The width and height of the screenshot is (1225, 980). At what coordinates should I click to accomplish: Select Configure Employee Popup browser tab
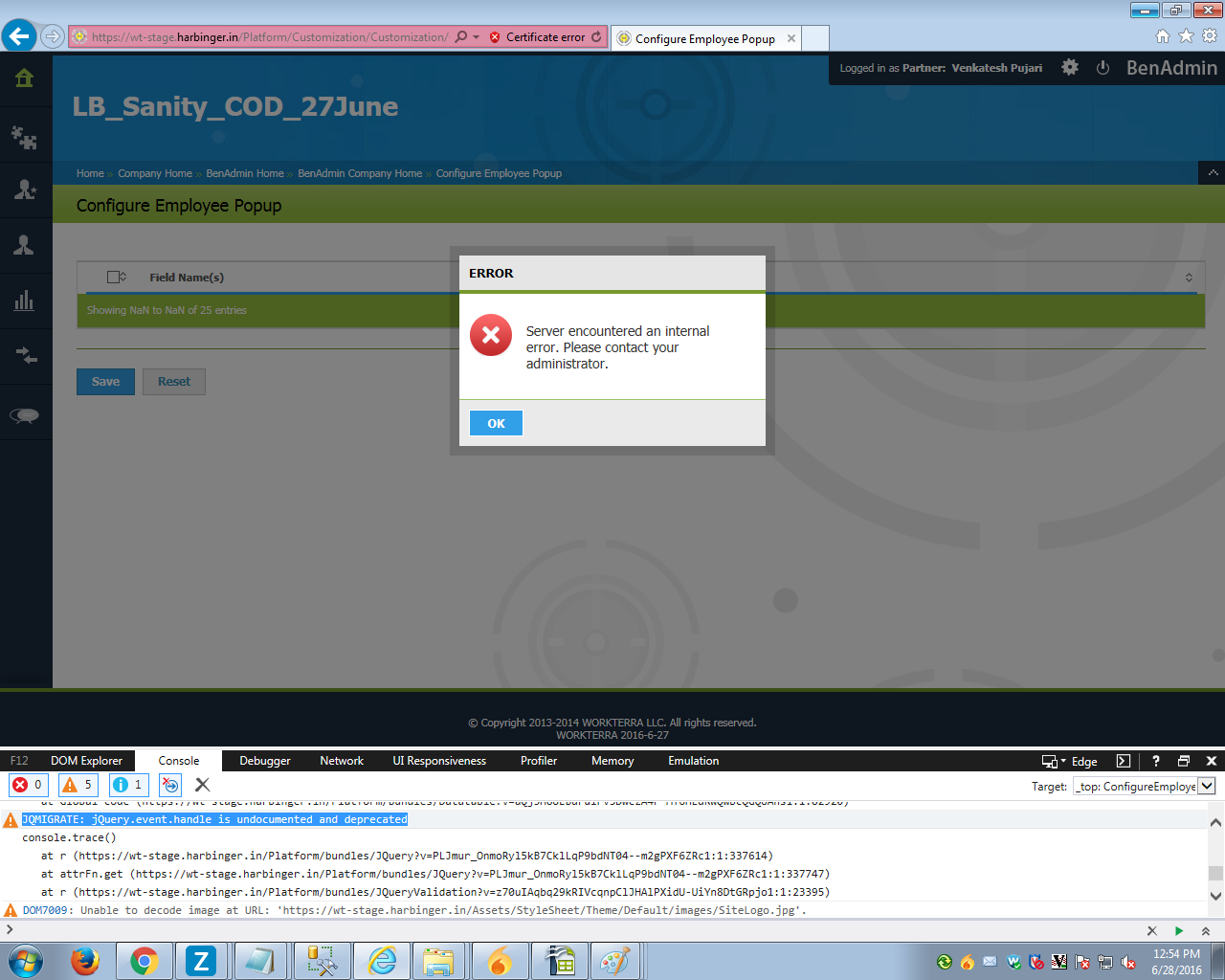pyautogui.click(x=706, y=38)
